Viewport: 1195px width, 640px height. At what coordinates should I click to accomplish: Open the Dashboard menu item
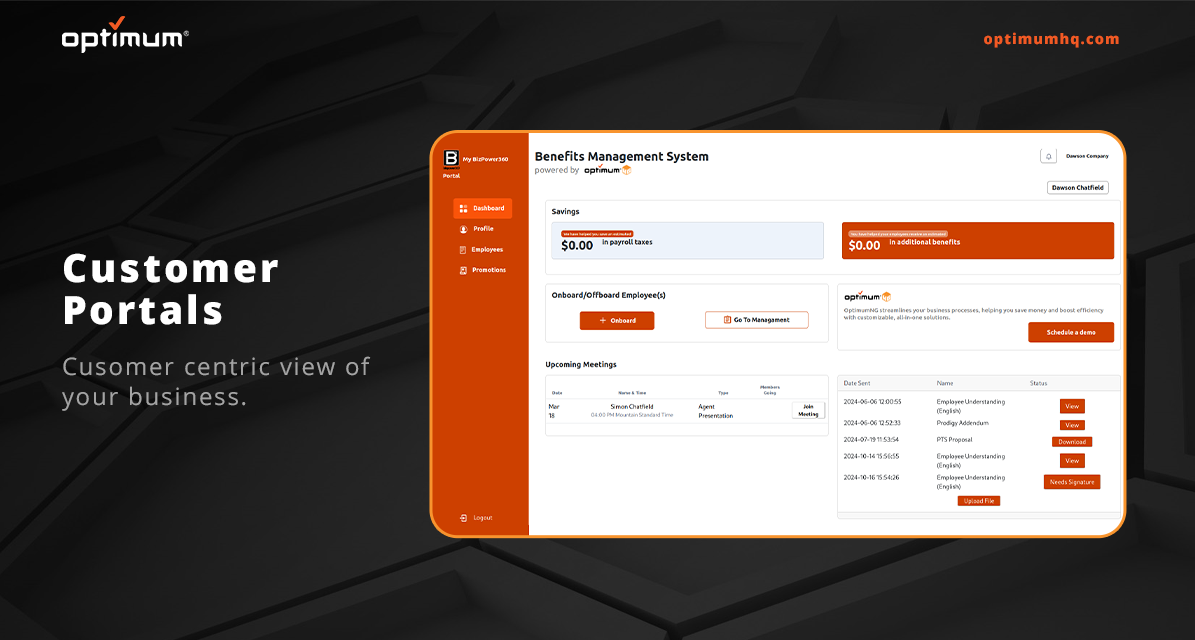(x=482, y=208)
